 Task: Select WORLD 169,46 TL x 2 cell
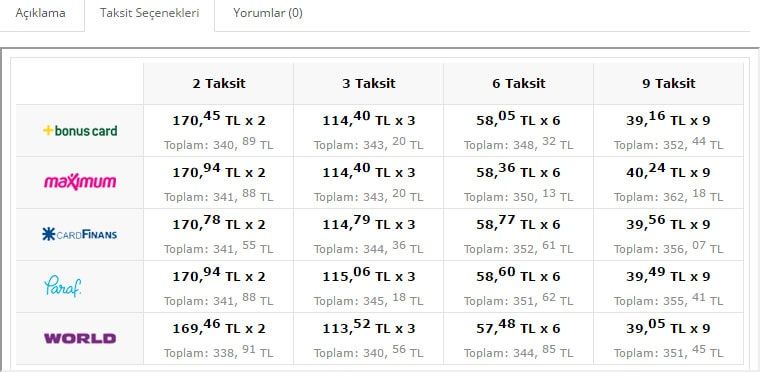[x=218, y=338]
